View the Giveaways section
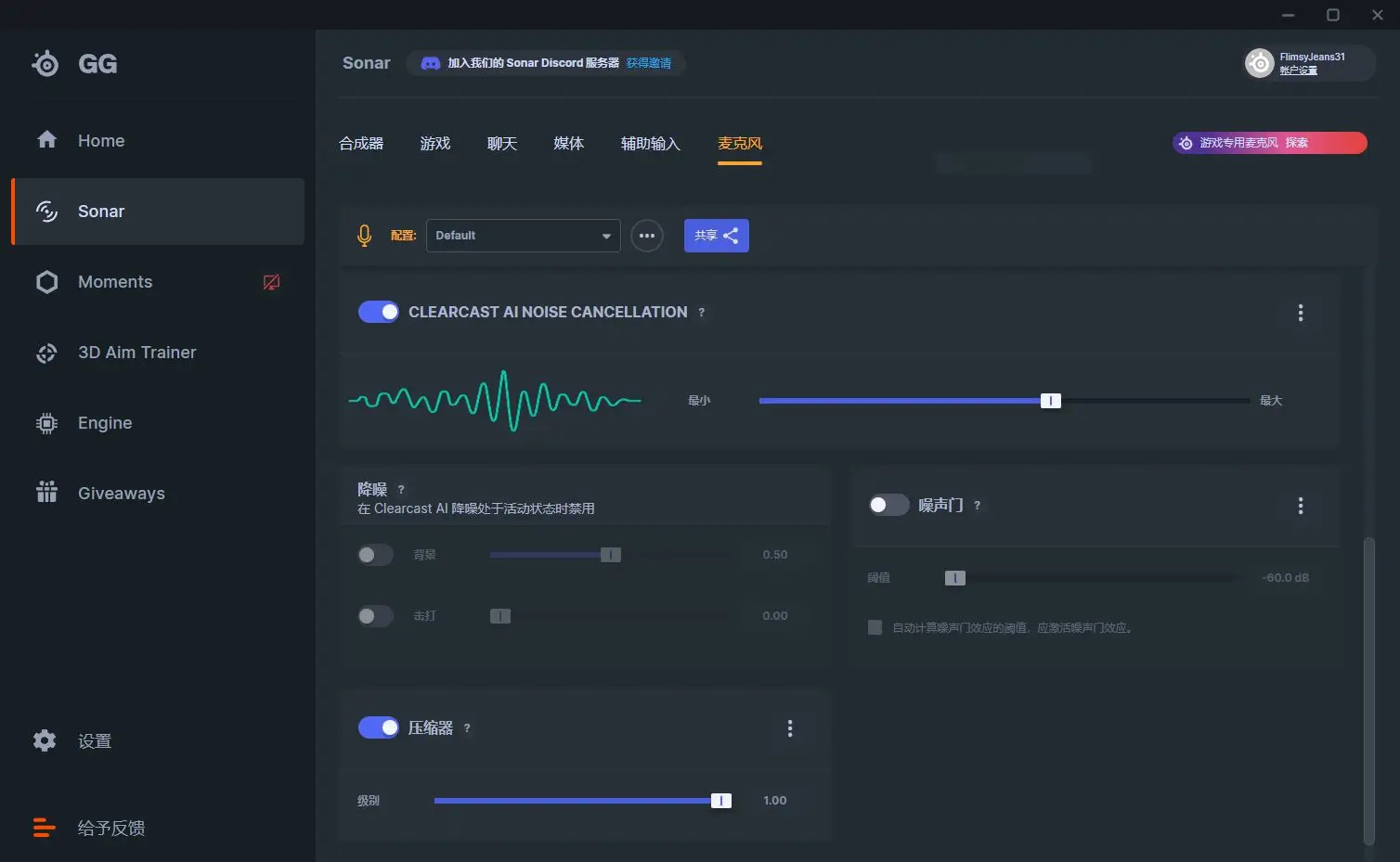The width and height of the screenshot is (1400, 862). point(121,493)
